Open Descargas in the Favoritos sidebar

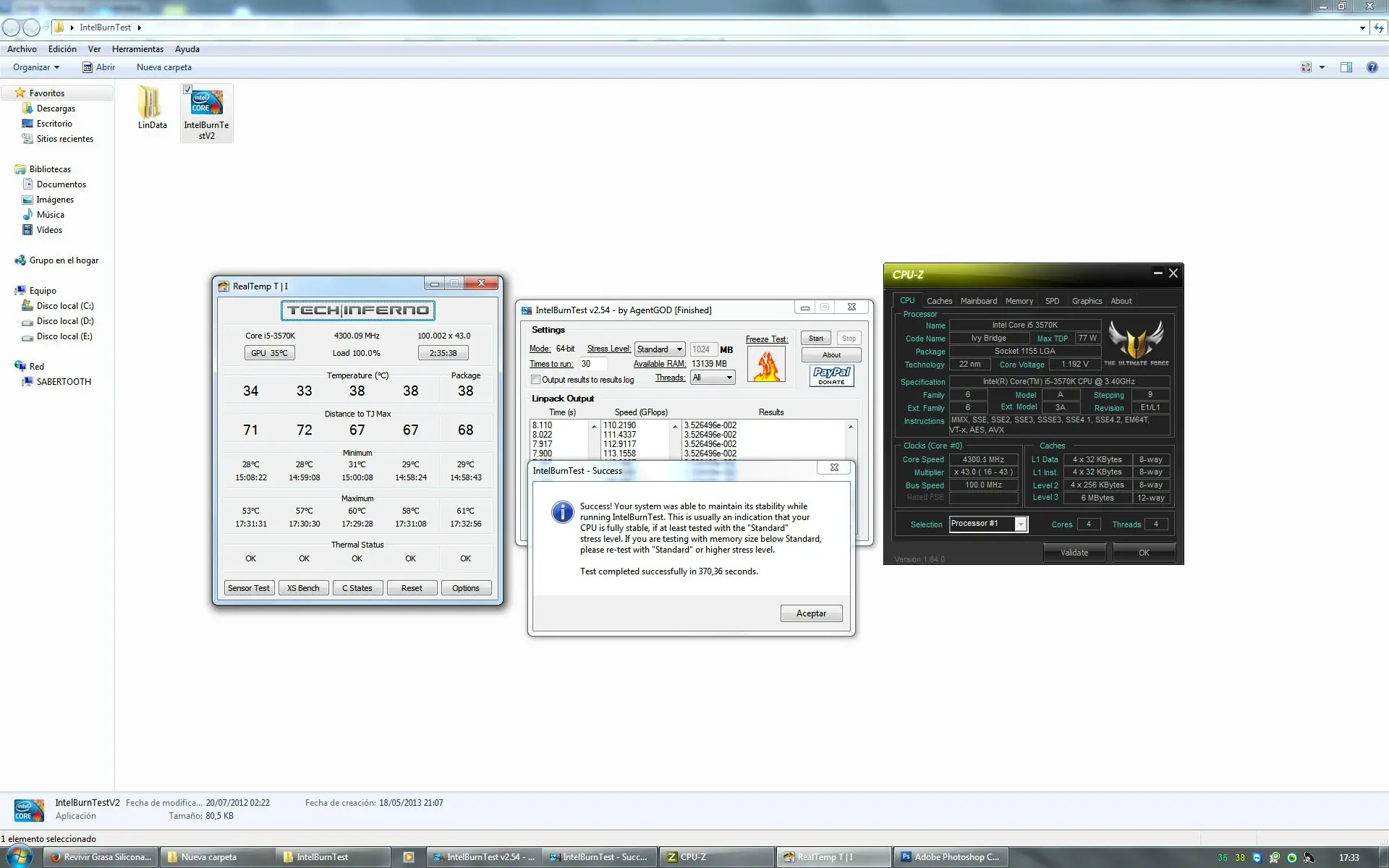click(56, 109)
